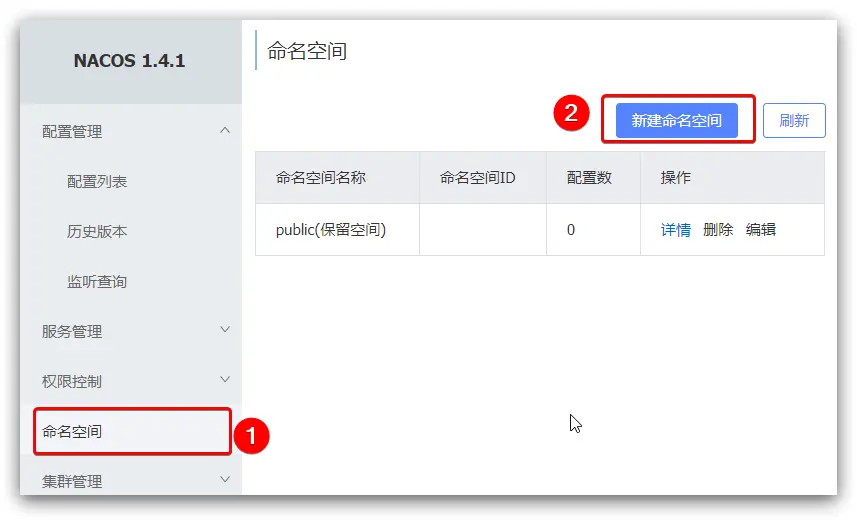Click the 集群管理 sidebar heading
The width and height of the screenshot is (857, 520).
[72, 481]
